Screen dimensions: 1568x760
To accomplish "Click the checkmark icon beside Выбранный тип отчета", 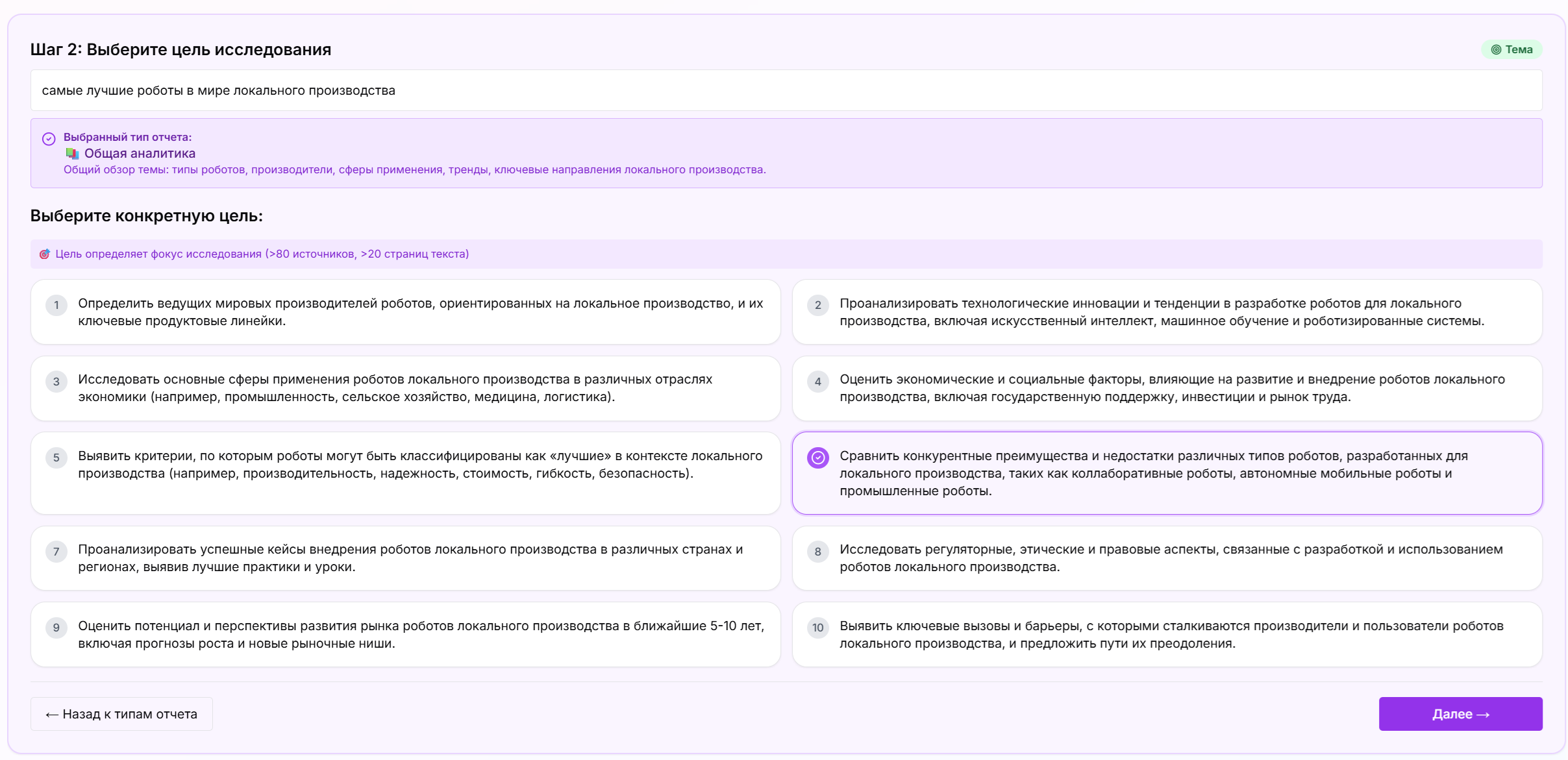I will pyautogui.click(x=49, y=139).
